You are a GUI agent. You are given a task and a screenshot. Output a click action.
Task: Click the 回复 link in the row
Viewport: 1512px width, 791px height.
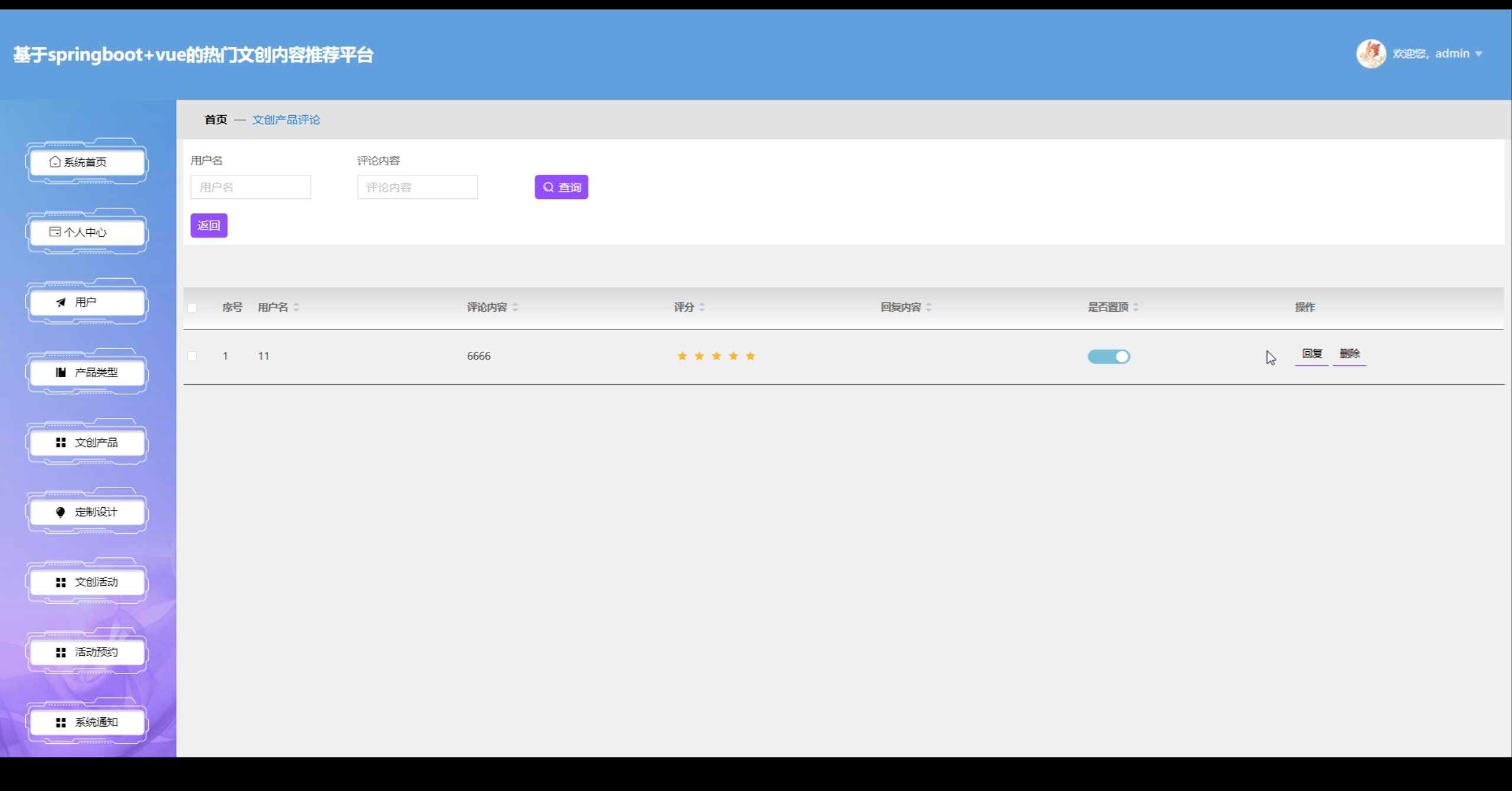click(1312, 354)
